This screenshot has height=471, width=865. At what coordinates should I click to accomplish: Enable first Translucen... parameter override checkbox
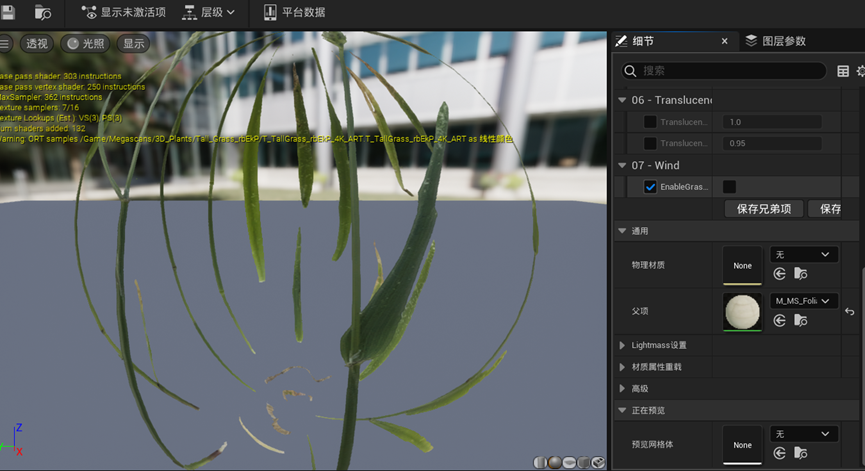(x=650, y=122)
